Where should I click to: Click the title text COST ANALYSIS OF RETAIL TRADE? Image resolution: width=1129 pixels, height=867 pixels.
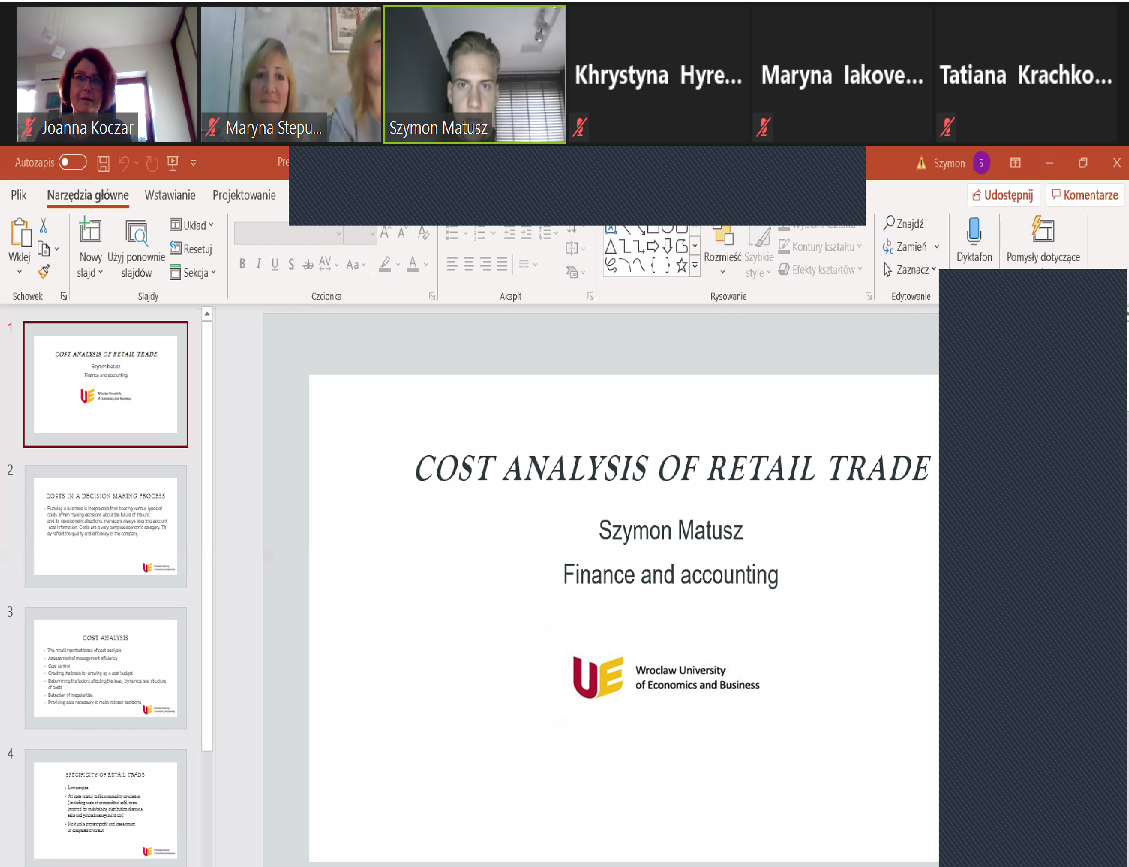673,468
